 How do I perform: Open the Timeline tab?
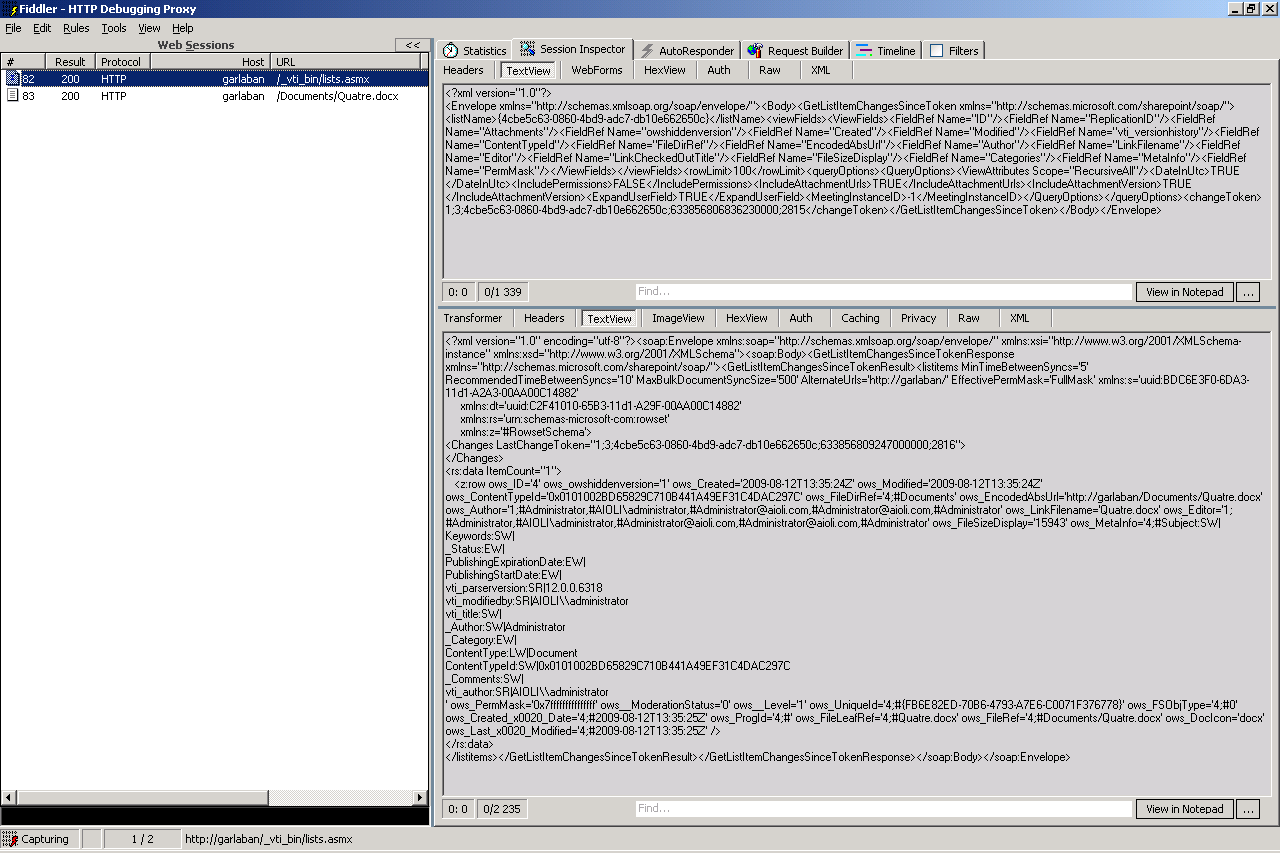885,51
